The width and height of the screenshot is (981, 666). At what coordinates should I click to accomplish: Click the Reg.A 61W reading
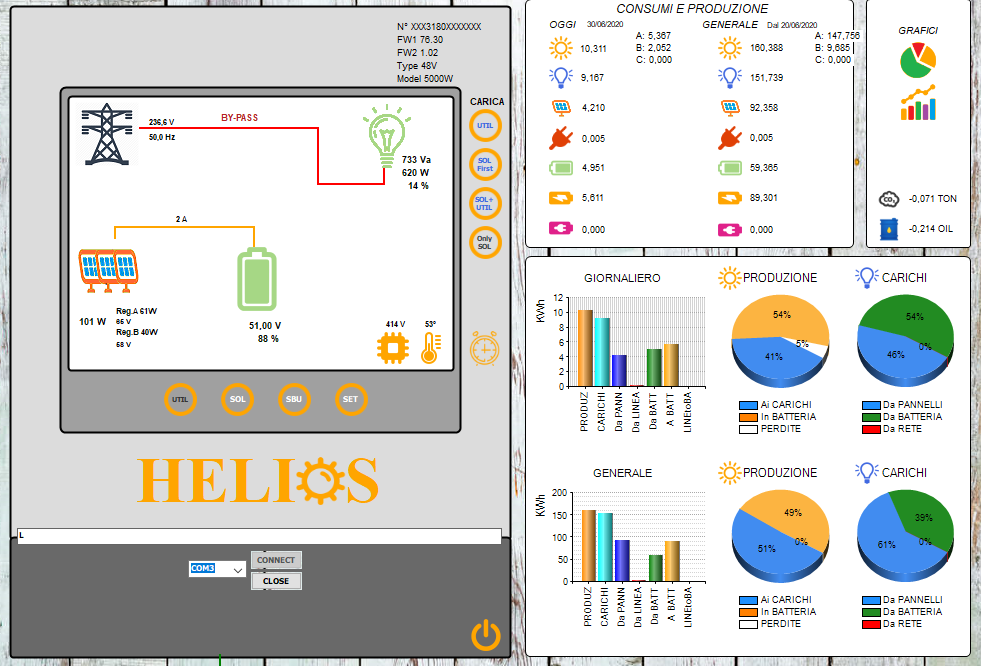(x=136, y=311)
